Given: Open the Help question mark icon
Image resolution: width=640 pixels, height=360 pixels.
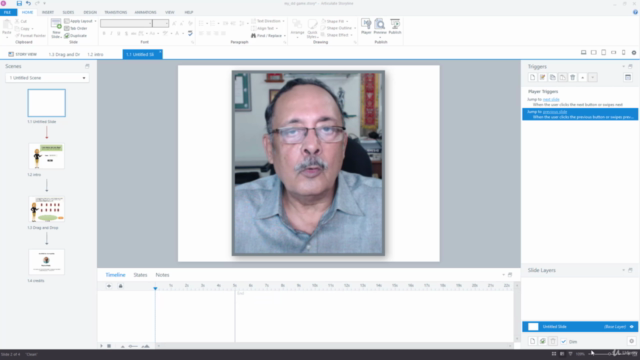Looking at the screenshot, I should (635, 12).
